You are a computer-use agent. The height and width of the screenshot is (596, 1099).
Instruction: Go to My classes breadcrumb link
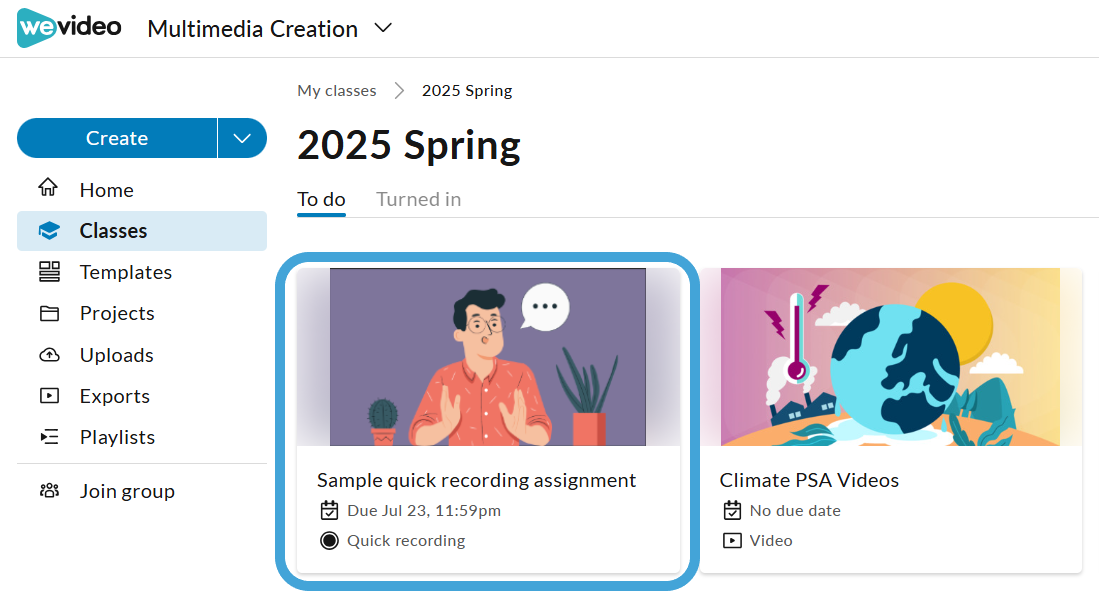coord(336,90)
